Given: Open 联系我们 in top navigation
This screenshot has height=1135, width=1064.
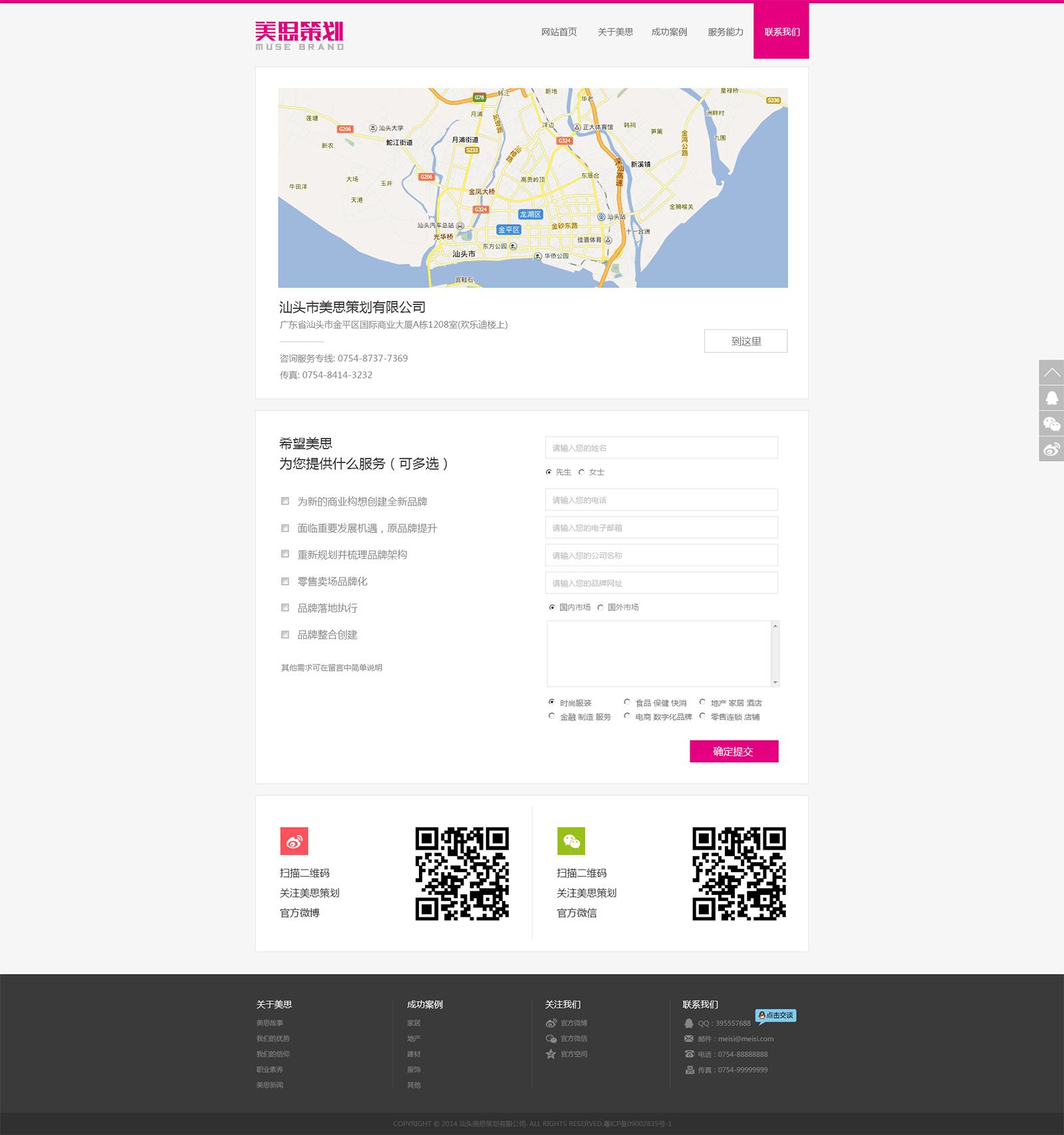Looking at the screenshot, I should coord(781,31).
